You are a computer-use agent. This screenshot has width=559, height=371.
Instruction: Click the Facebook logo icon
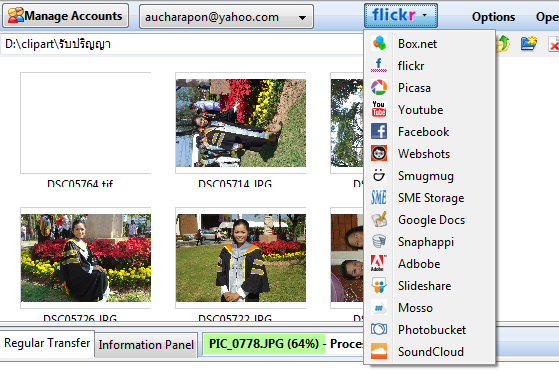(379, 132)
